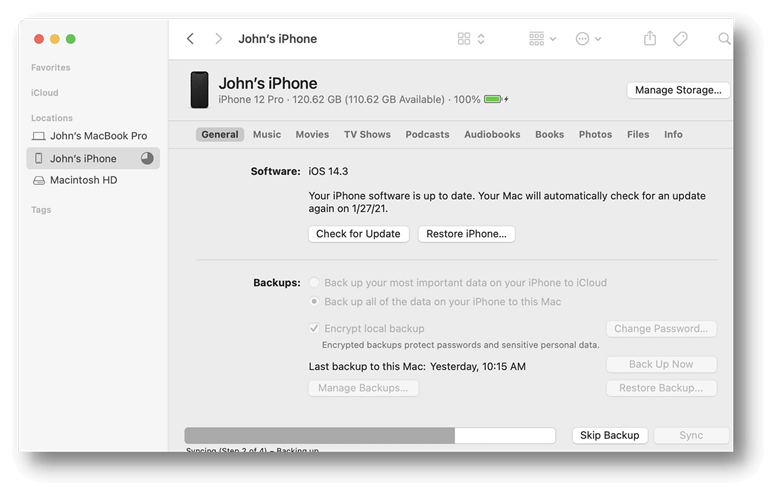Open the ellipsis action menu

[x=588, y=39]
